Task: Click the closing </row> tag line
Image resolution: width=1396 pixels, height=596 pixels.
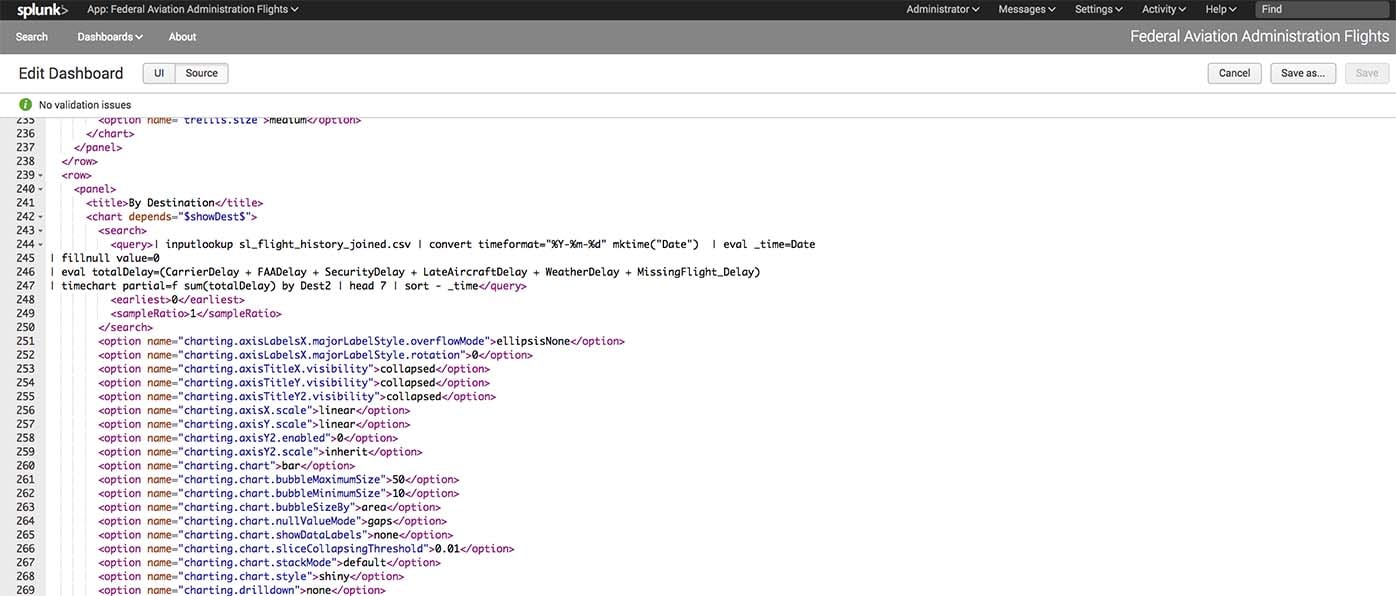Action: [x=80, y=162]
